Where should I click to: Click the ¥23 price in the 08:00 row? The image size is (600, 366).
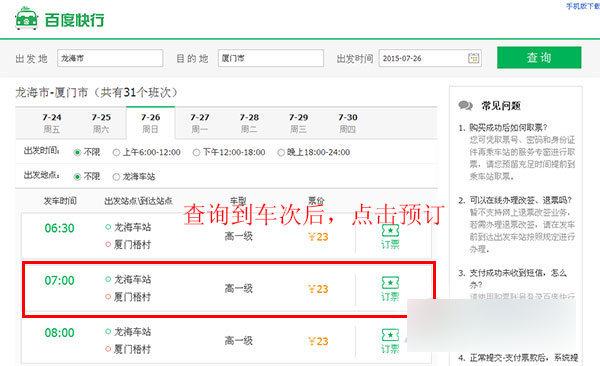point(318,341)
